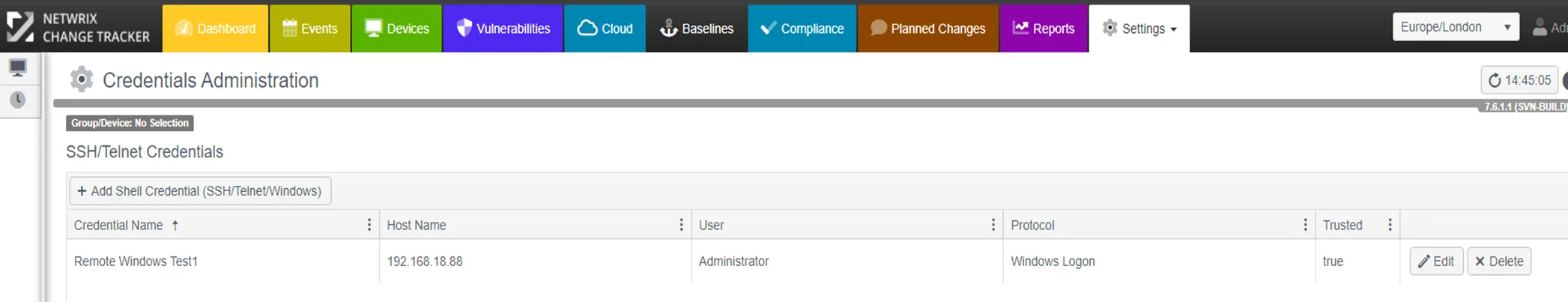Viewport: 1568px width, 302px height.
Task: Open the clock history icon in sidebar
Action: (x=17, y=100)
